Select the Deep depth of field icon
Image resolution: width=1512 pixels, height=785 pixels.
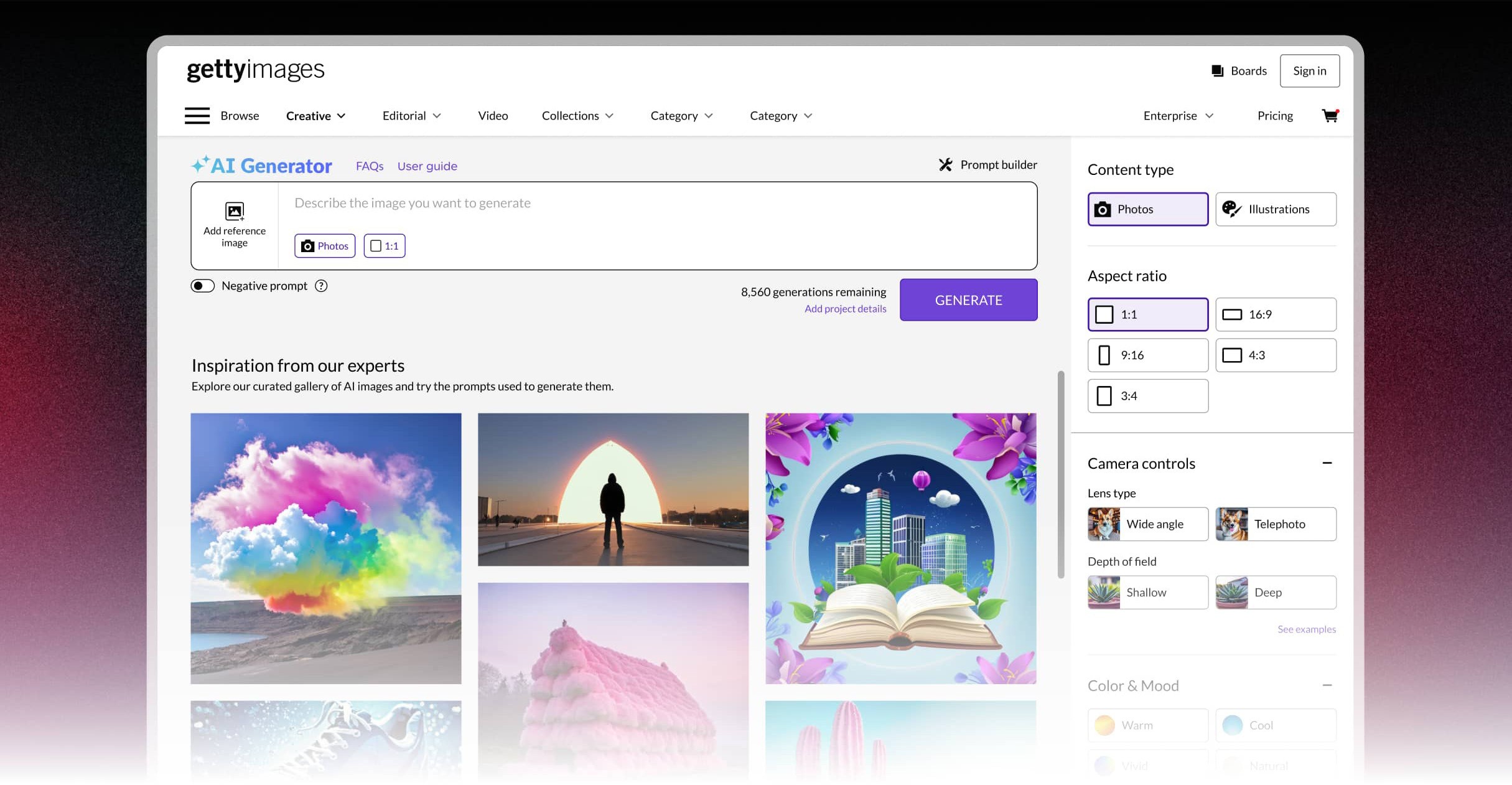tap(1232, 592)
